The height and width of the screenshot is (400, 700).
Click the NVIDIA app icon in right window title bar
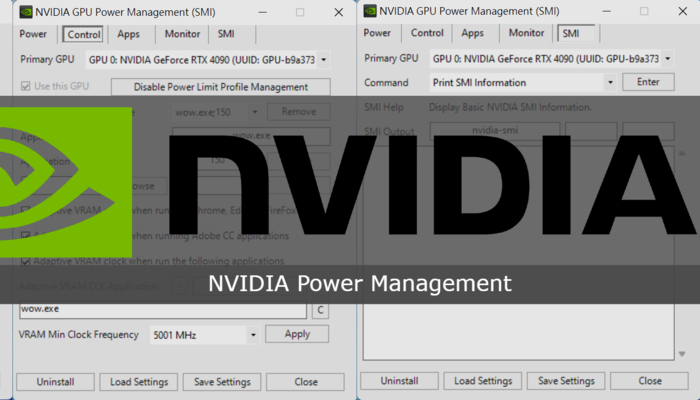370,11
